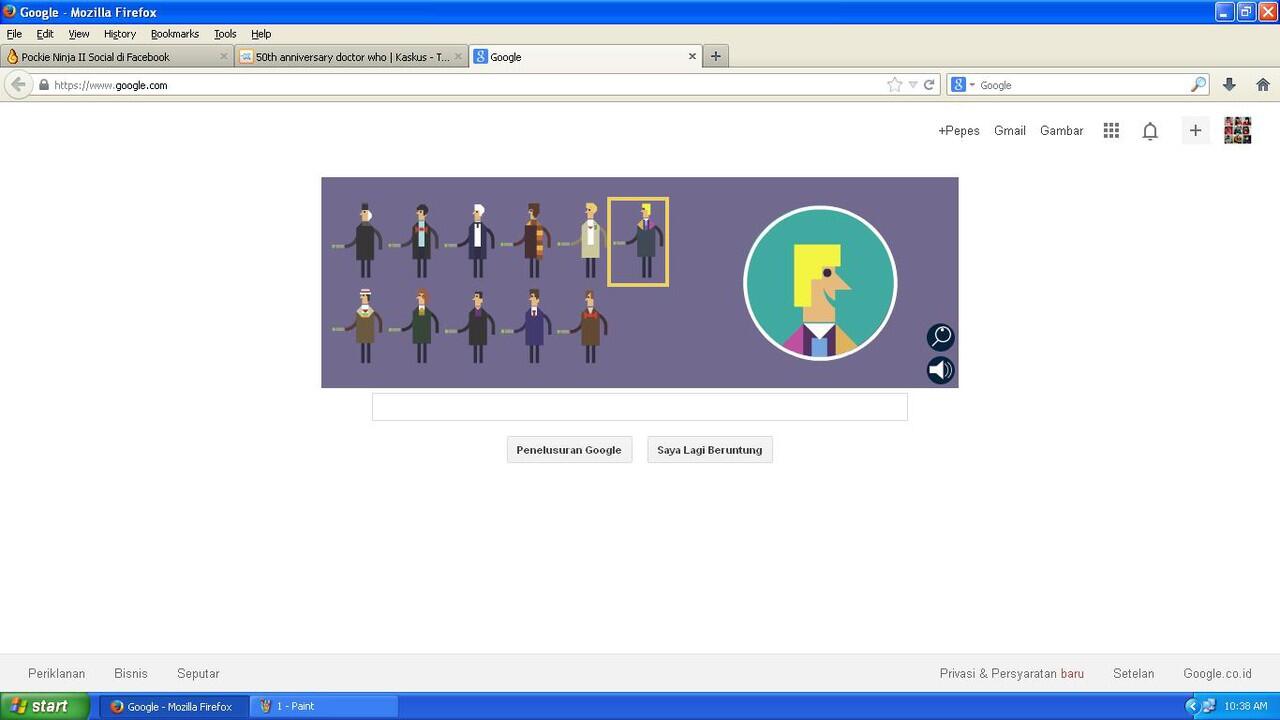Mute the doodle sound speaker icon
Viewport: 1280px width, 720px height.
pos(940,371)
